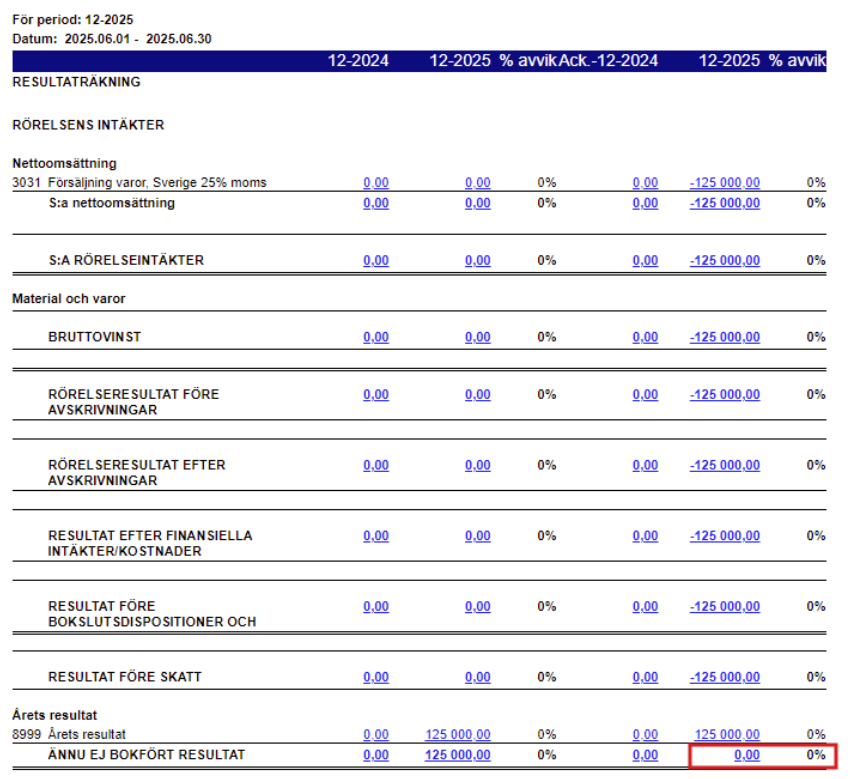
Task: Open -125 000,00 link in account 3031 row
Action: (x=724, y=183)
